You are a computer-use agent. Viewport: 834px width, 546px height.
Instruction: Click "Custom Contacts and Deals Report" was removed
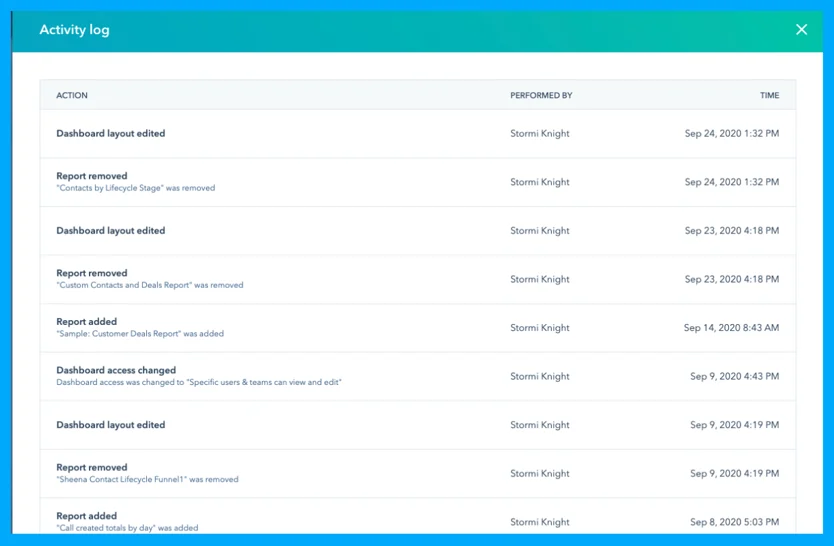(150, 285)
